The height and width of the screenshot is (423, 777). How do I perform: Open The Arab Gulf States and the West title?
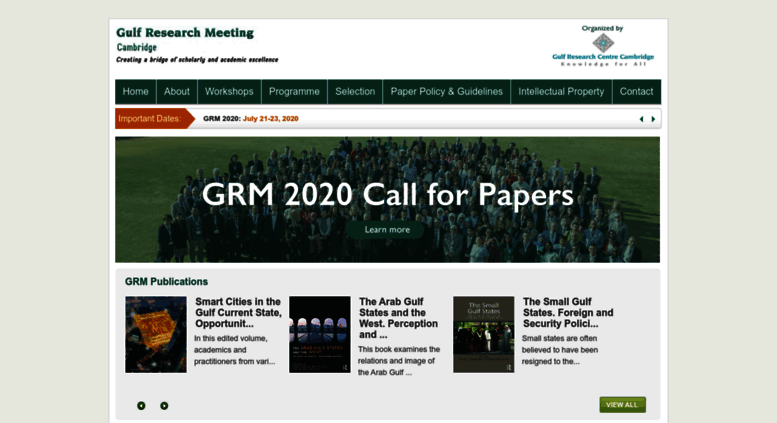pos(399,318)
